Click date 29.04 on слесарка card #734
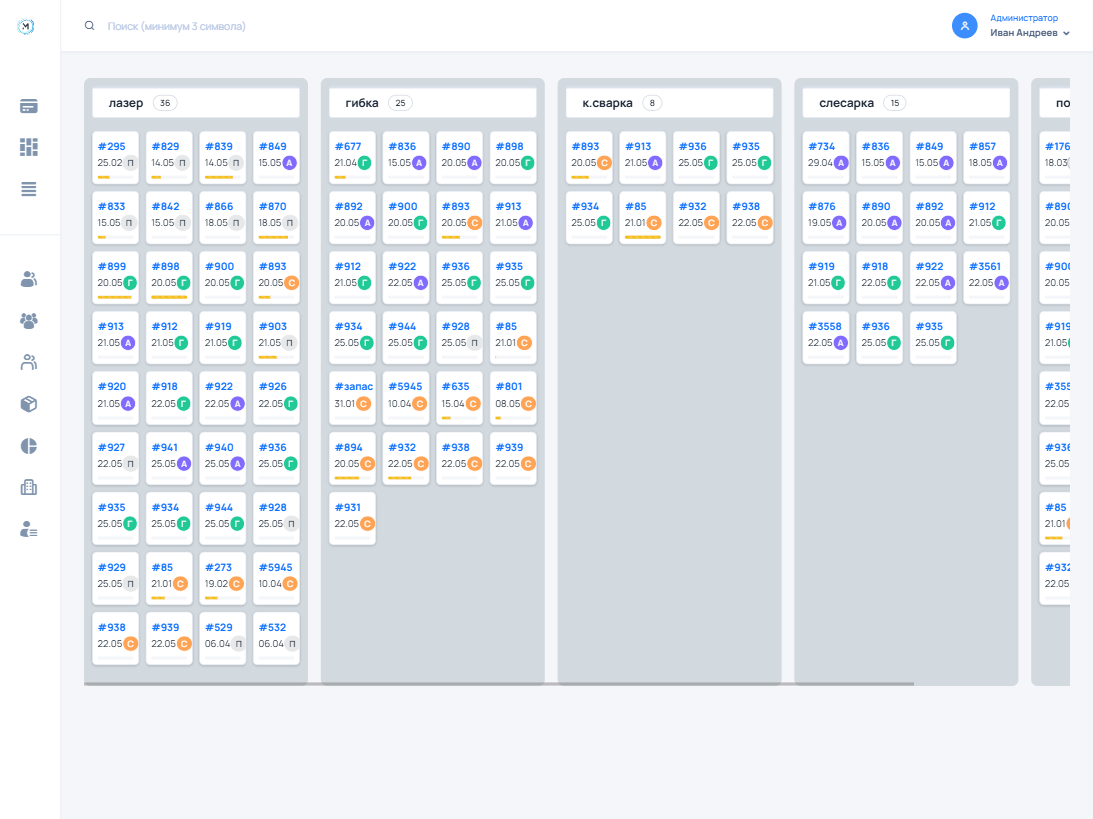This screenshot has height=819, width=1093. [820, 163]
